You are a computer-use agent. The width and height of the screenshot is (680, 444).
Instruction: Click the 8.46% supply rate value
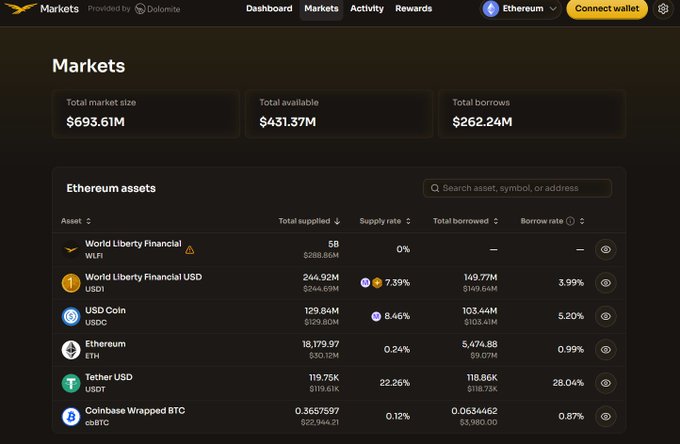[397, 316]
